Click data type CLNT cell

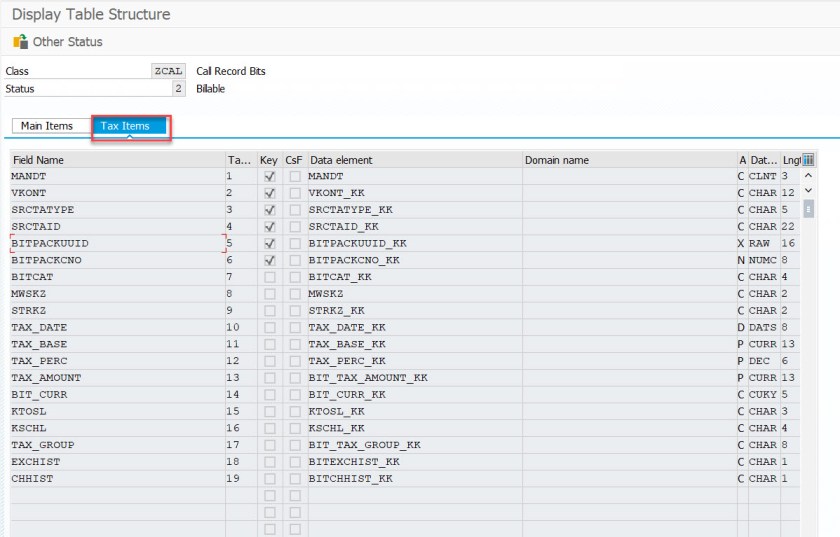763,176
